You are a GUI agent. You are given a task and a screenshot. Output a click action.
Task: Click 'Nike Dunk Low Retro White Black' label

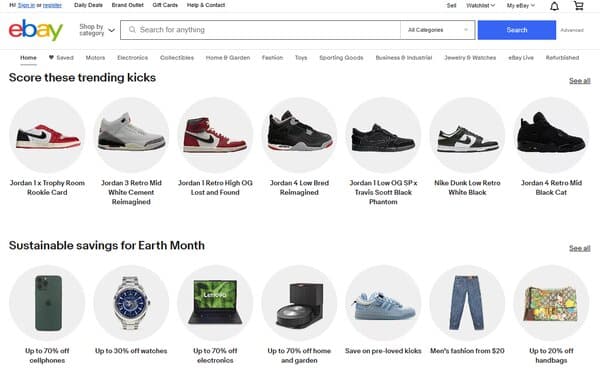[467, 188]
